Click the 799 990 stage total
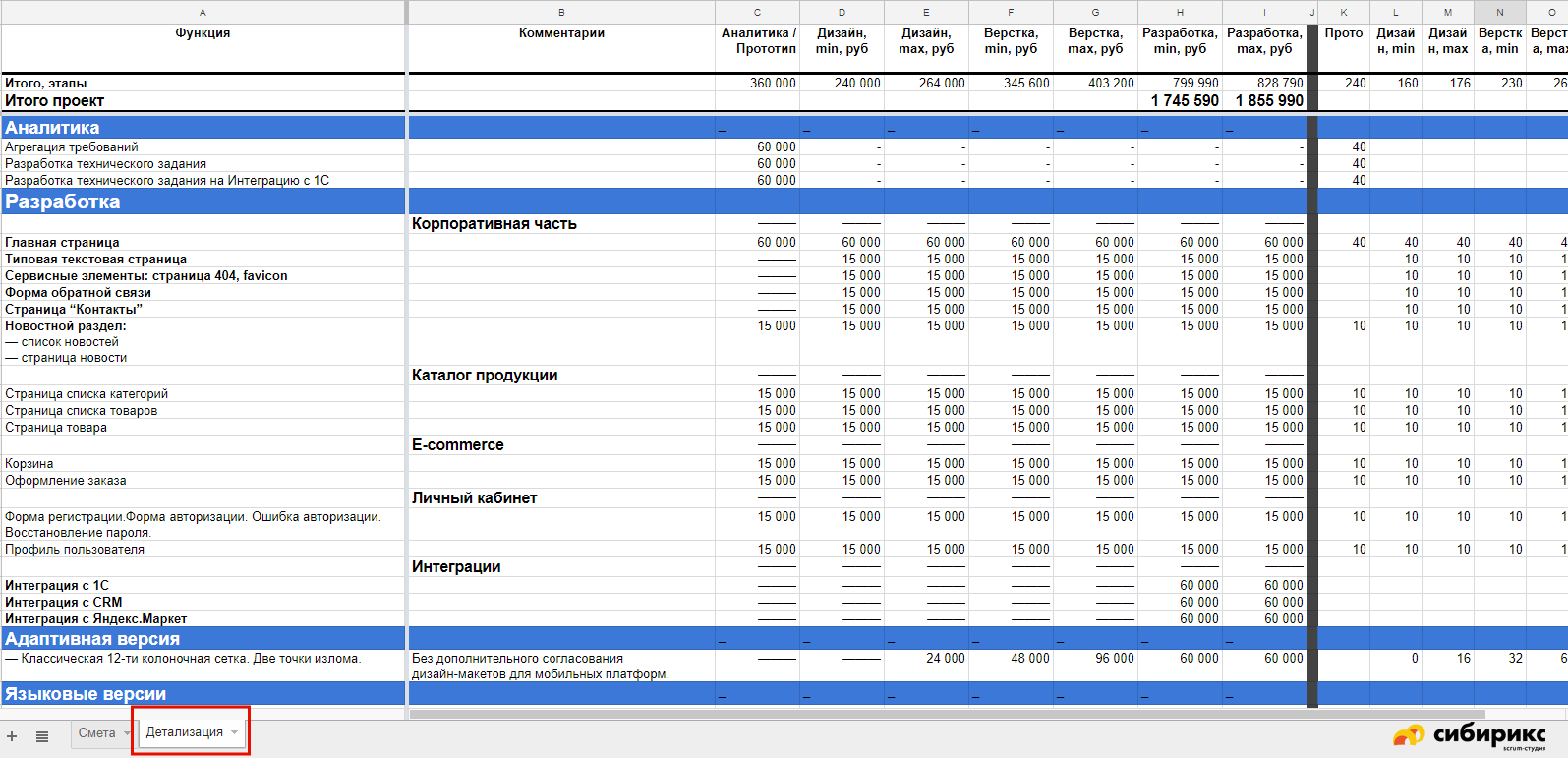Image resolution: width=1568 pixels, height=758 pixels. tap(1180, 83)
